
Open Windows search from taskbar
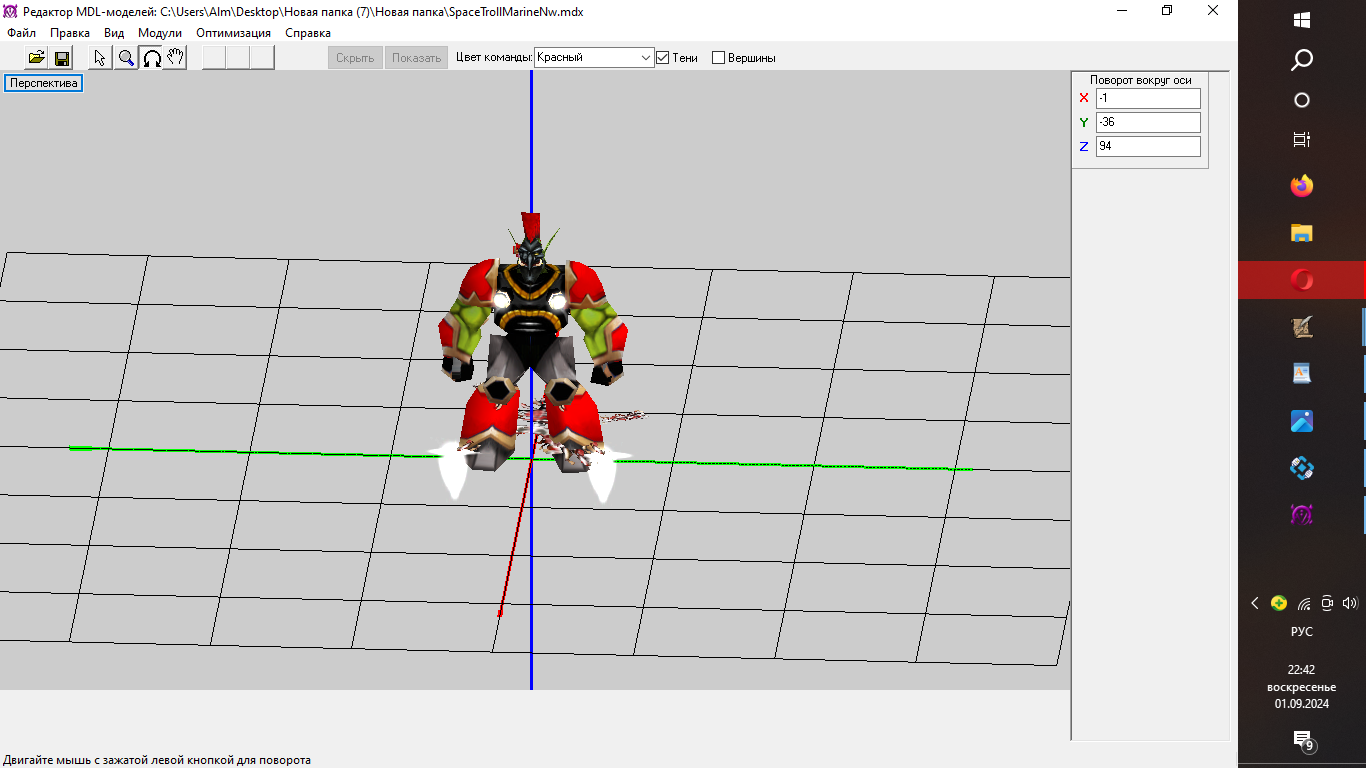point(1302,60)
